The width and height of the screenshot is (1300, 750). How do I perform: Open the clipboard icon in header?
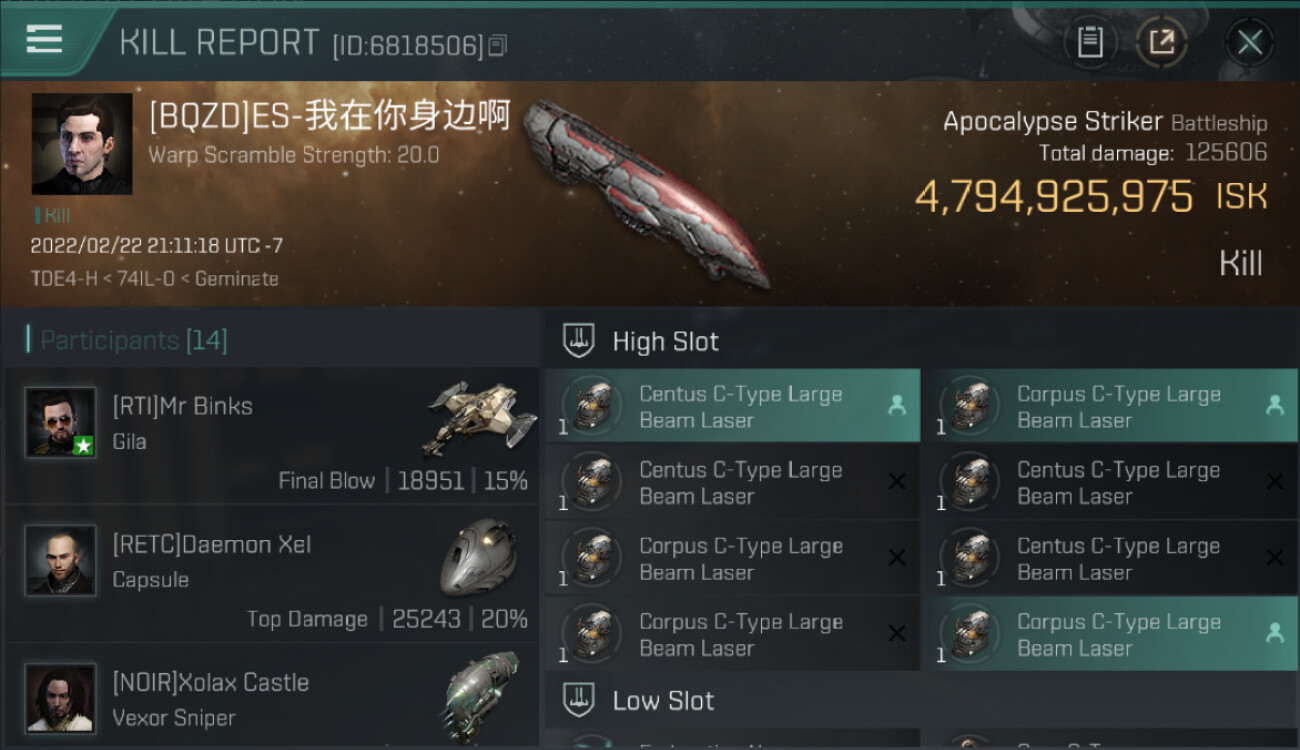(x=1090, y=43)
